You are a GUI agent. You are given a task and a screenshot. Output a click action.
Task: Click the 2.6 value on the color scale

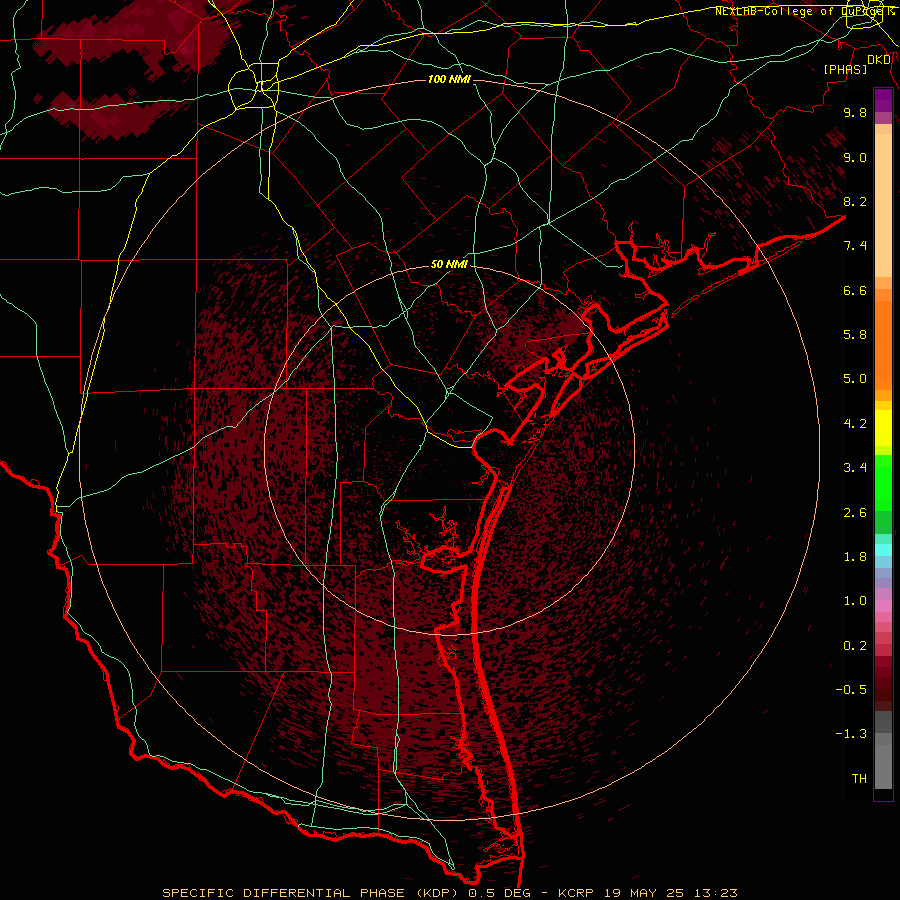855,513
